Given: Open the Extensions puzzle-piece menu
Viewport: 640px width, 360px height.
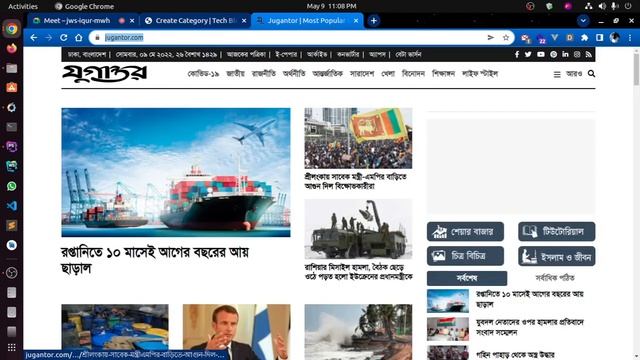Looking at the screenshot, I should click(584, 38).
